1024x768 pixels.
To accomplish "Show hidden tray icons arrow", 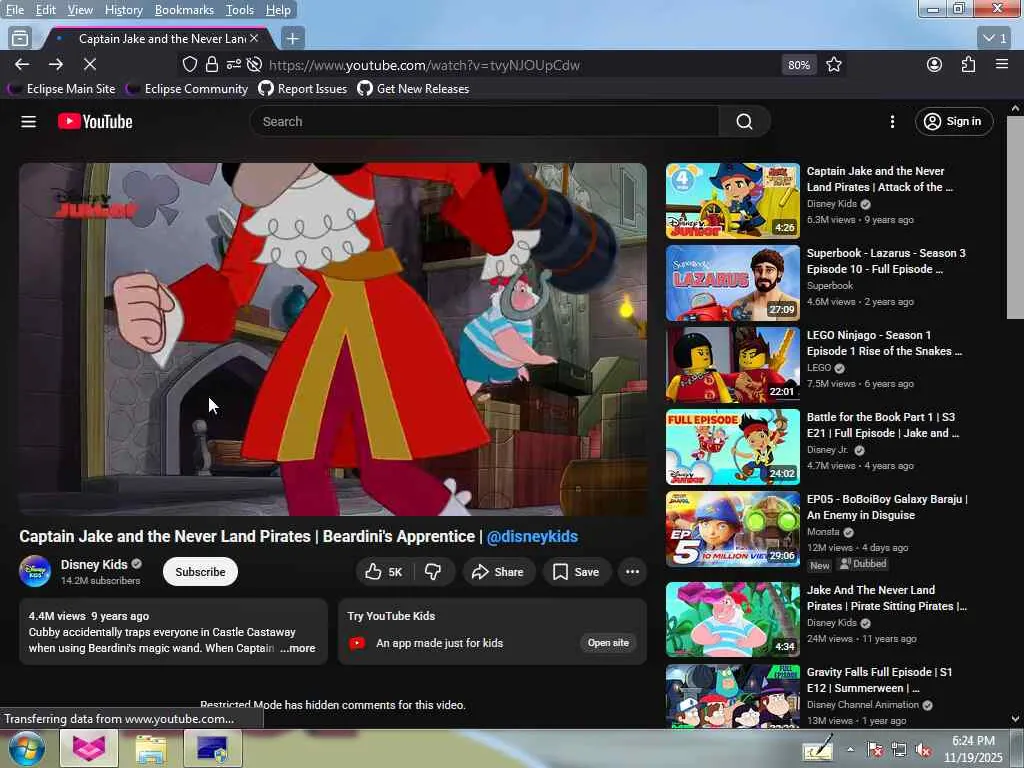I will (x=850, y=750).
